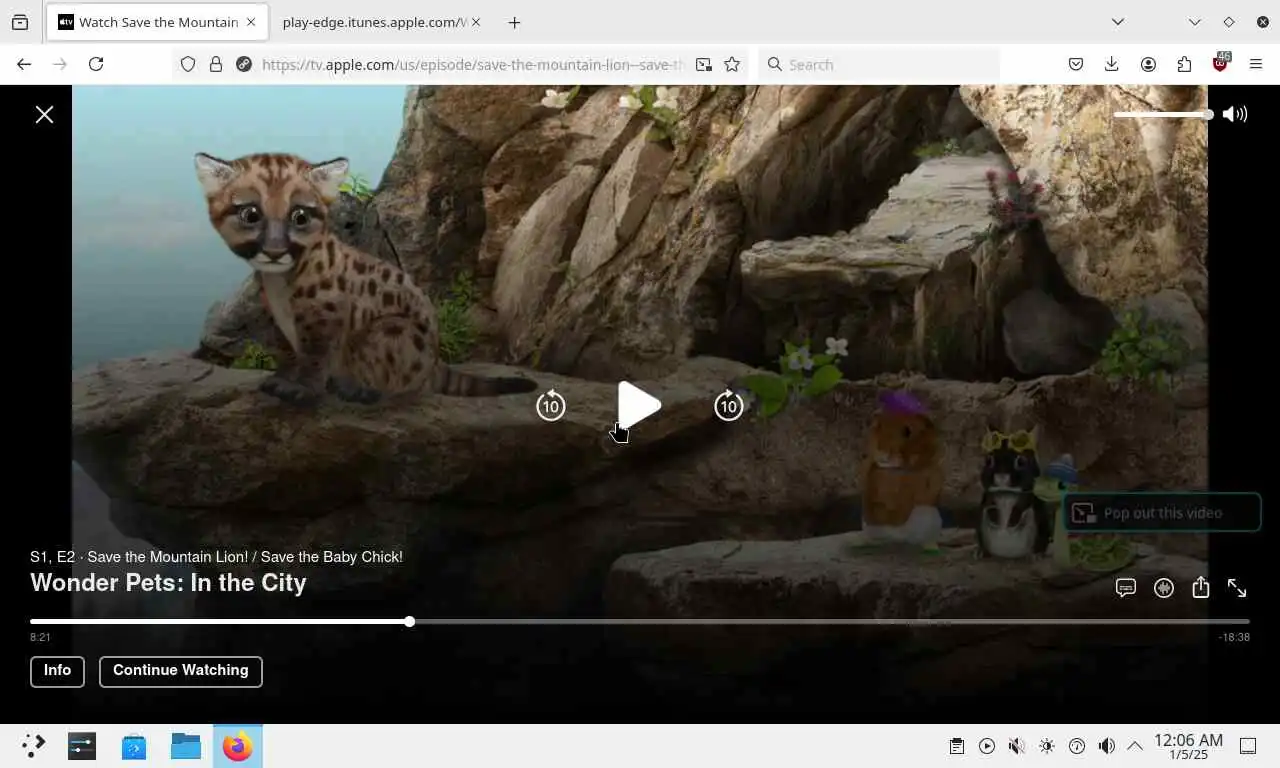Play the paused video
Image resolution: width=1280 pixels, height=768 pixels.
[639, 405]
